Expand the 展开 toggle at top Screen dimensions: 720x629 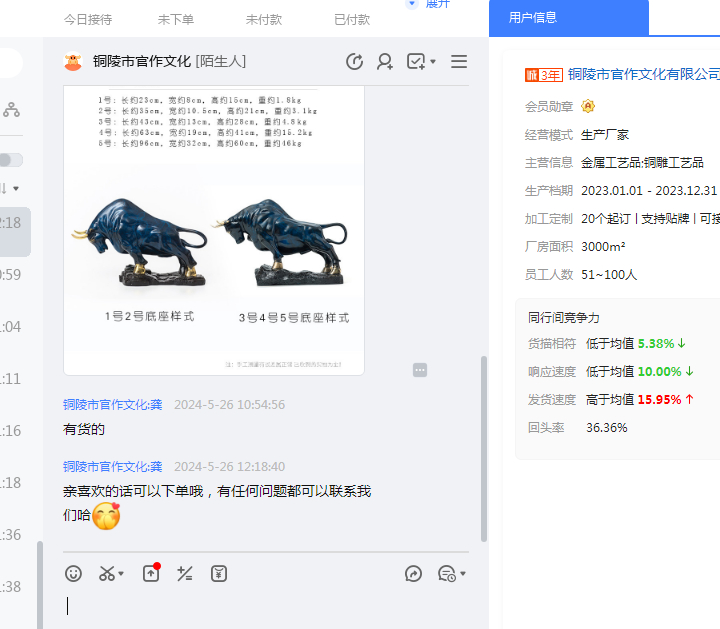(428, 4)
